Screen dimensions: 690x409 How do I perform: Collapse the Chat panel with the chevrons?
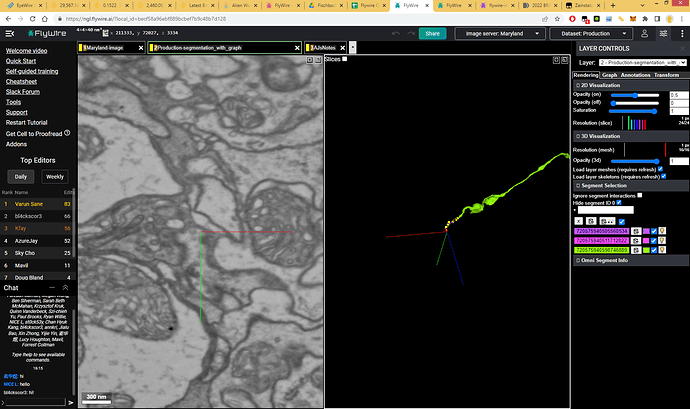point(65,287)
